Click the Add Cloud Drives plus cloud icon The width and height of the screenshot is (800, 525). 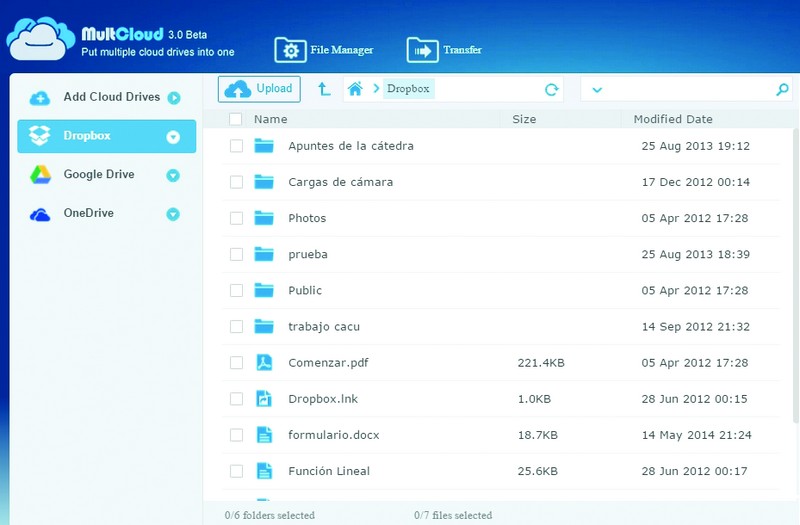coord(40,98)
